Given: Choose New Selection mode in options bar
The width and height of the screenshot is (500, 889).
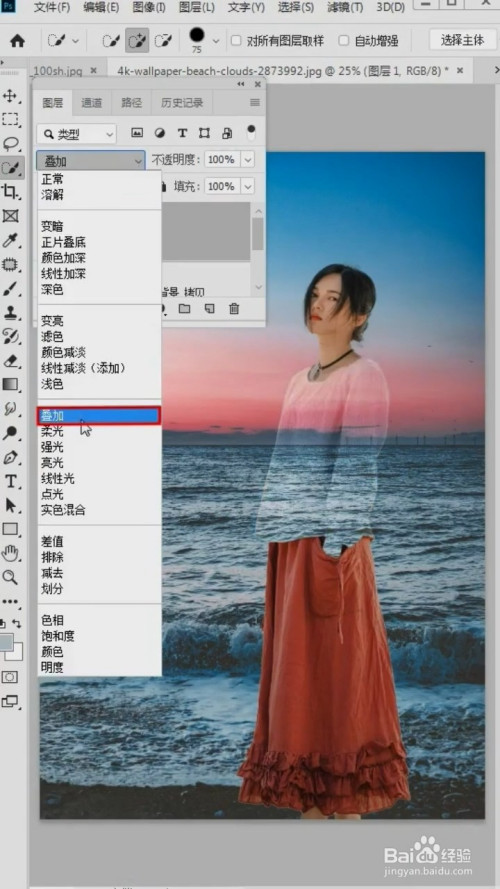Looking at the screenshot, I should tap(111, 41).
